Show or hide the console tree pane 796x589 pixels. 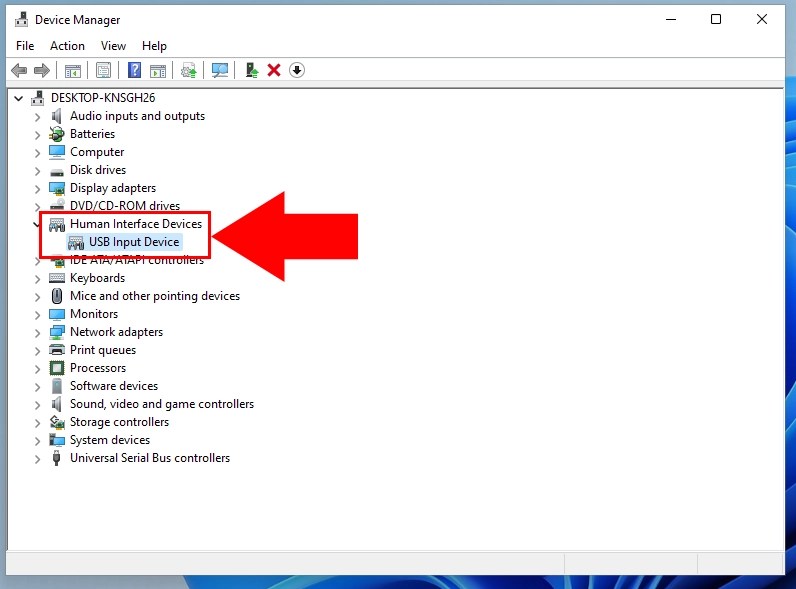[73, 71]
